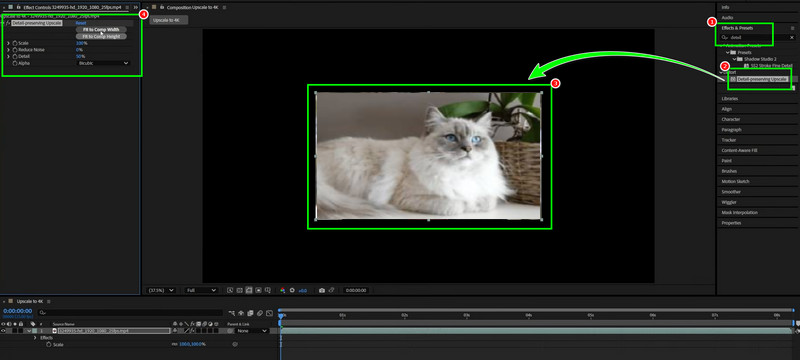The image size is (800, 360).
Task: Show hidden panels with double-chevron button
Action: [136, 8]
